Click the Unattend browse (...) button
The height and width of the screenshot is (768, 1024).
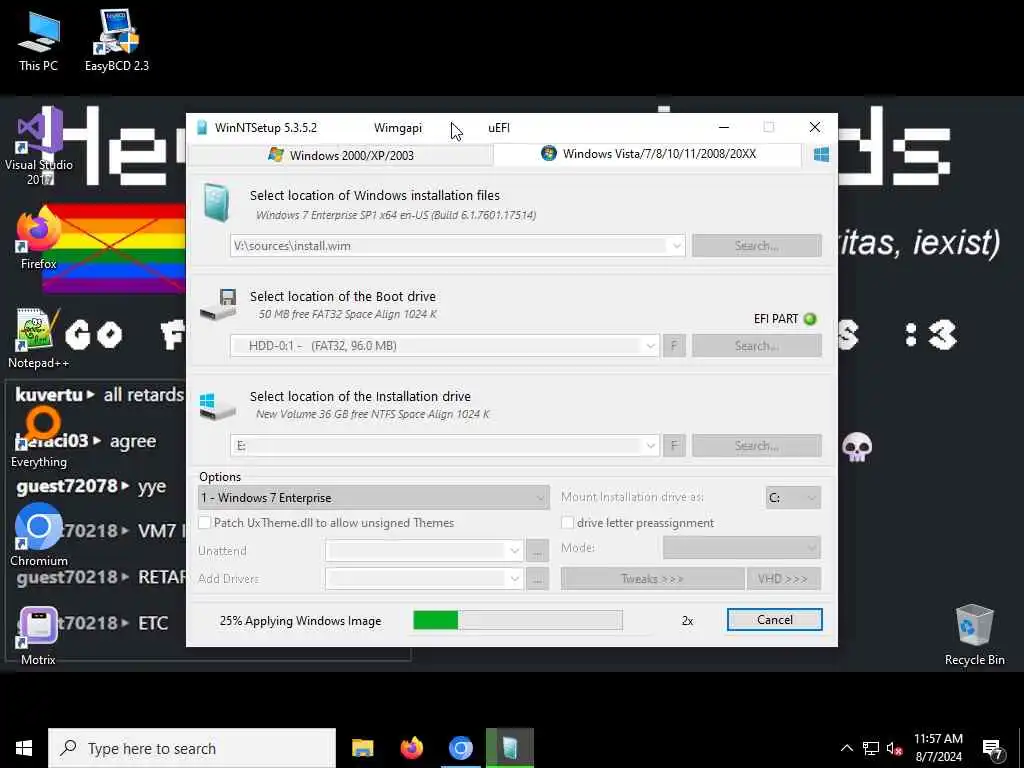coord(537,551)
